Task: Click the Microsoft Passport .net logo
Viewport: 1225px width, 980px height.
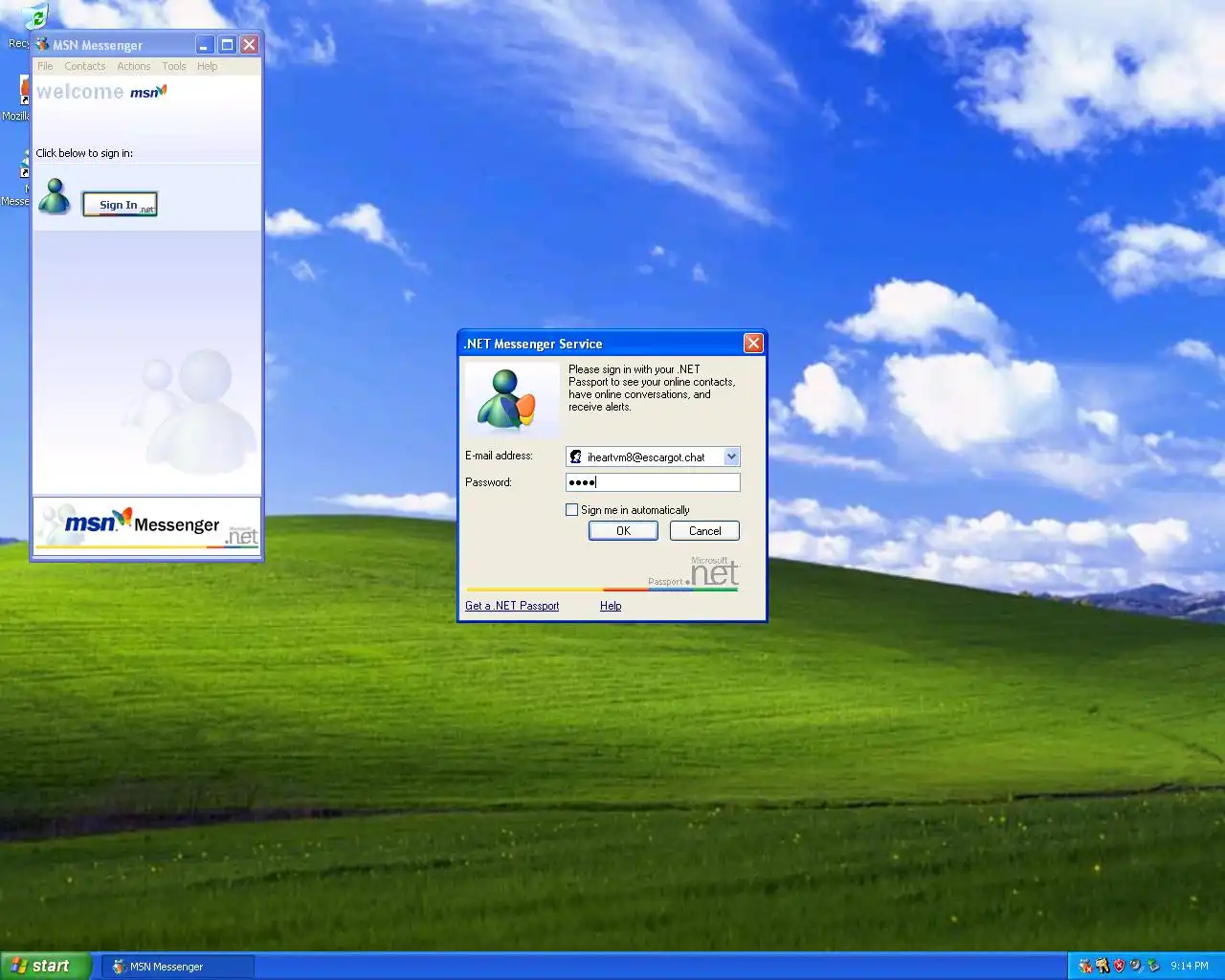Action: 693,571
